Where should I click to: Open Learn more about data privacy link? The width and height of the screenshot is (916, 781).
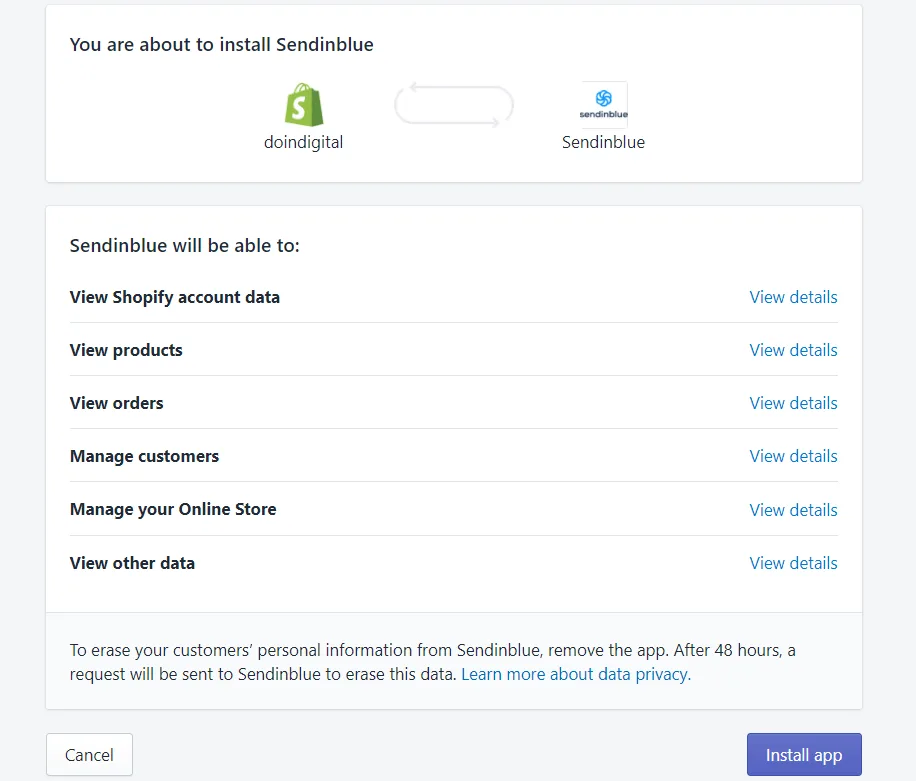click(576, 674)
